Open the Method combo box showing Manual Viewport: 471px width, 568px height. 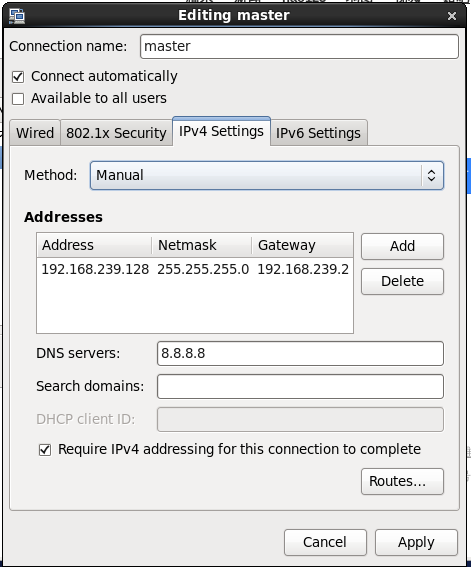tap(267, 175)
